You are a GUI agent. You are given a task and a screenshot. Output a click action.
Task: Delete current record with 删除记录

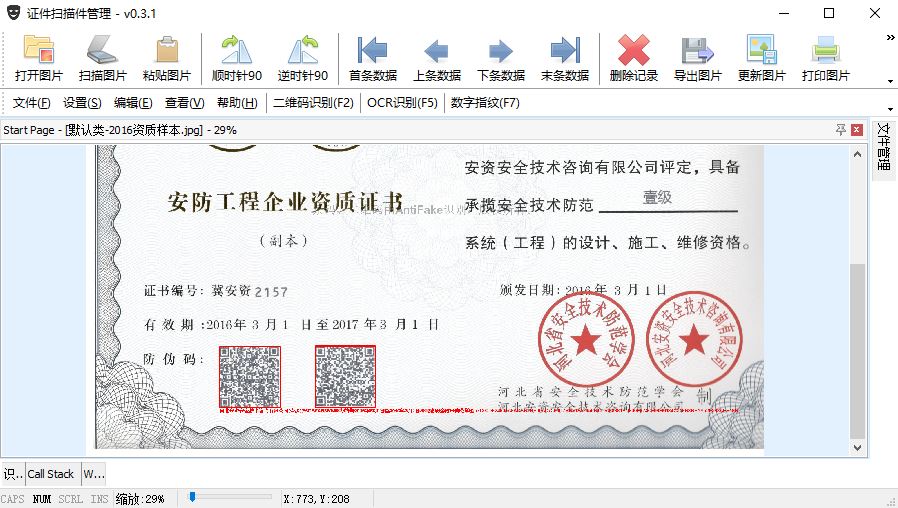pyautogui.click(x=633, y=58)
